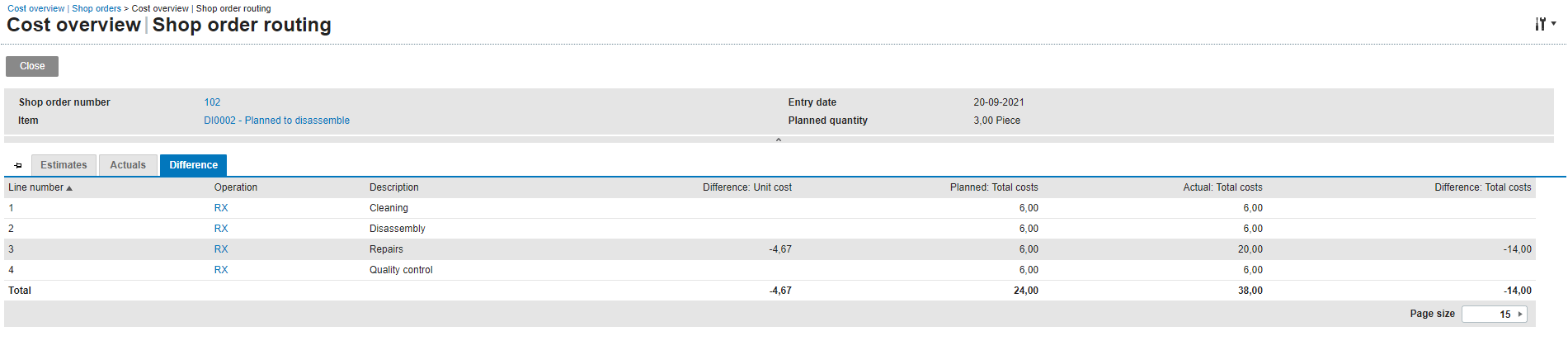The height and width of the screenshot is (355, 1568).
Task: Switch to the Actuals tab
Action: coord(128,165)
